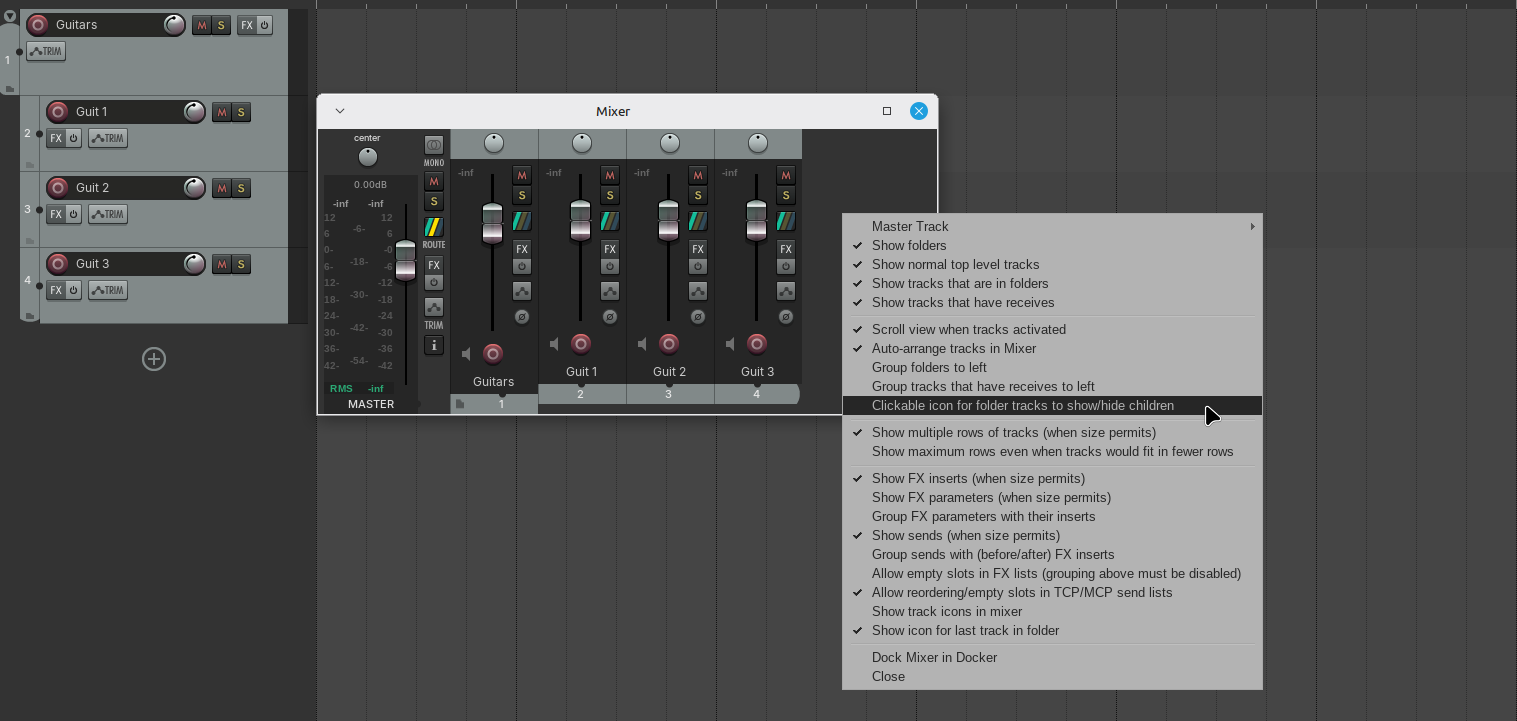Mute Guit 2 in the track panel

222,188
